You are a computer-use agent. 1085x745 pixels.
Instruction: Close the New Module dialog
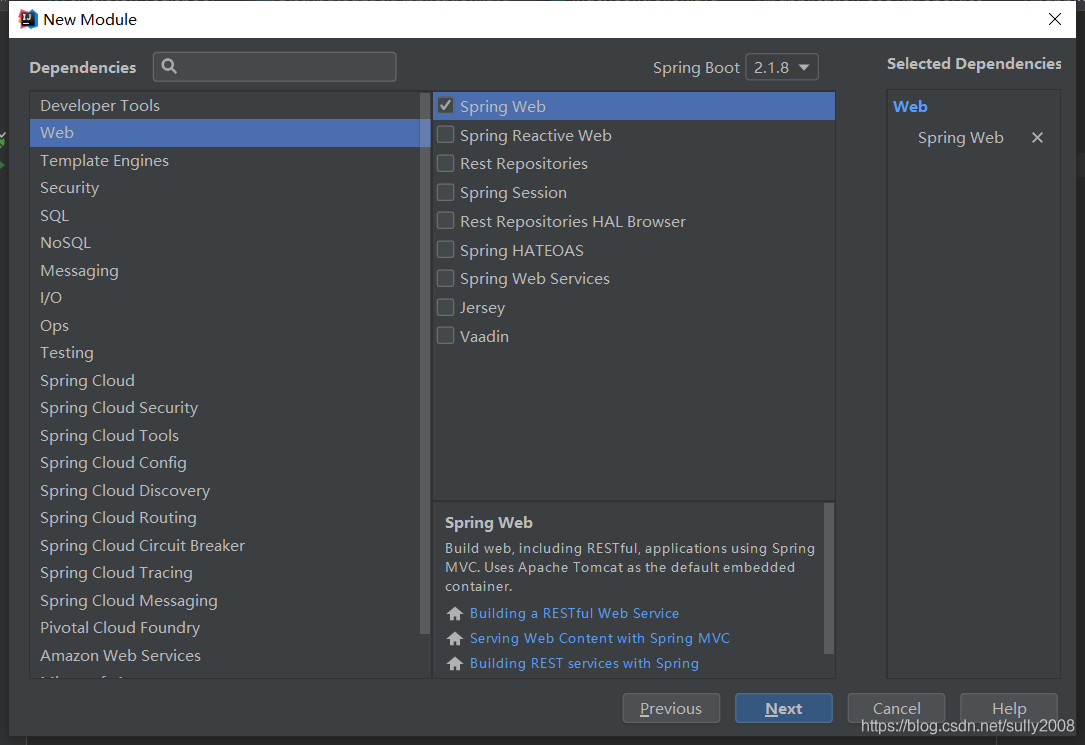pyautogui.click(x=1055, y=19)
